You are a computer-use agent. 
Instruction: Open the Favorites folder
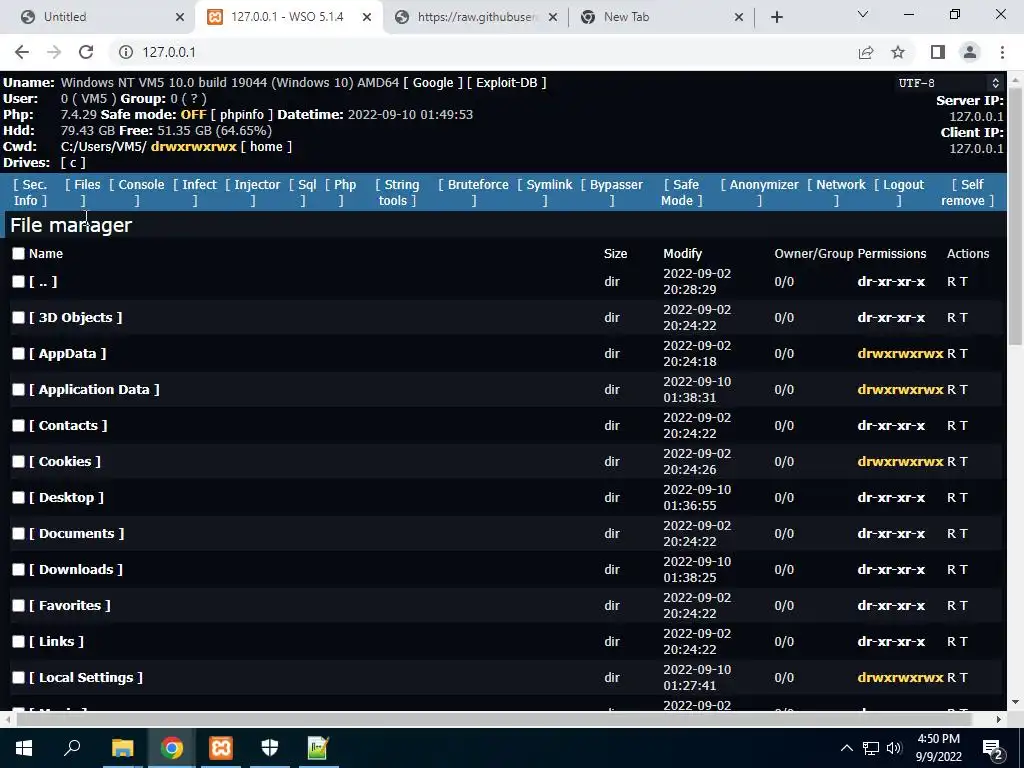click(70, 605)
